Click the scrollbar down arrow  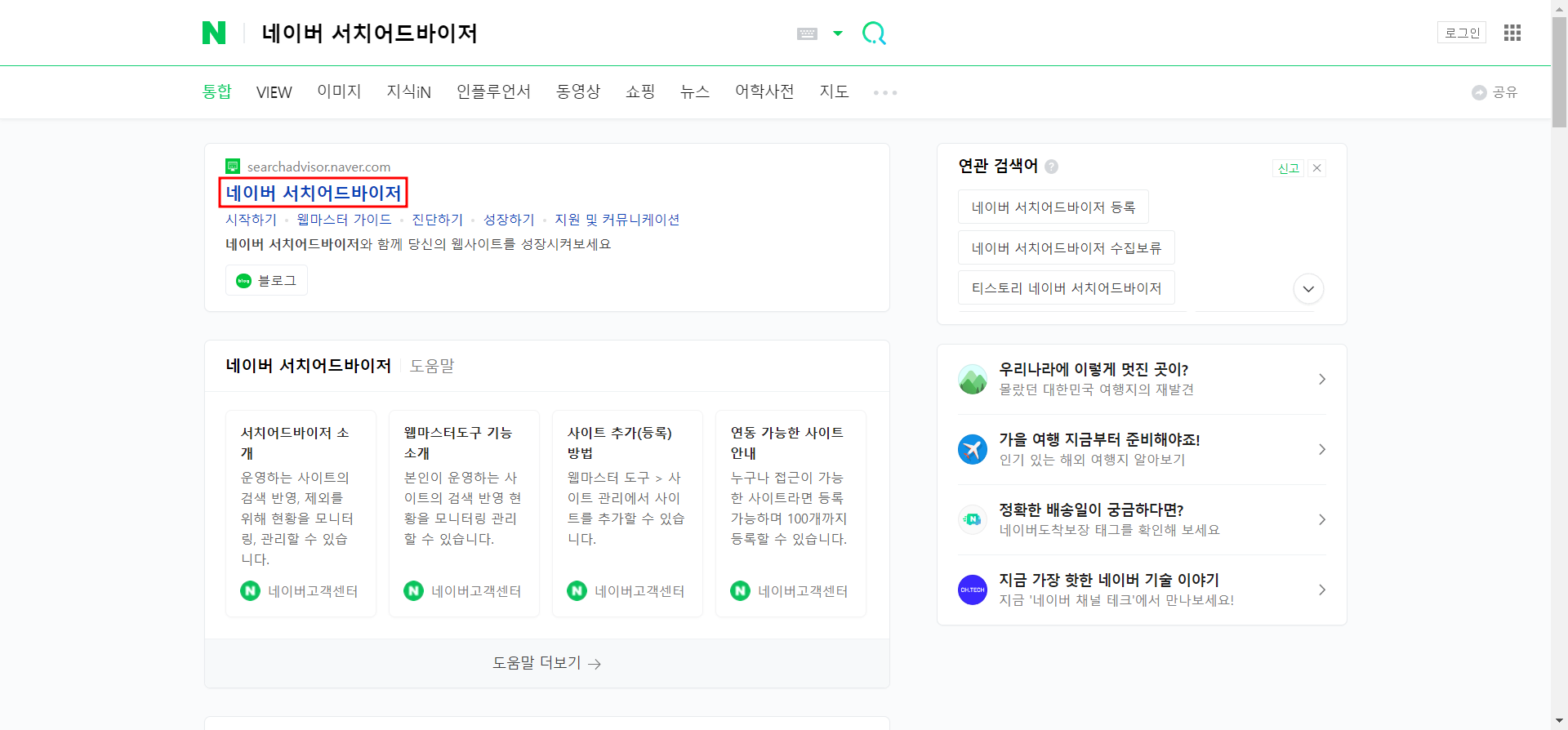coord(1560,722)
